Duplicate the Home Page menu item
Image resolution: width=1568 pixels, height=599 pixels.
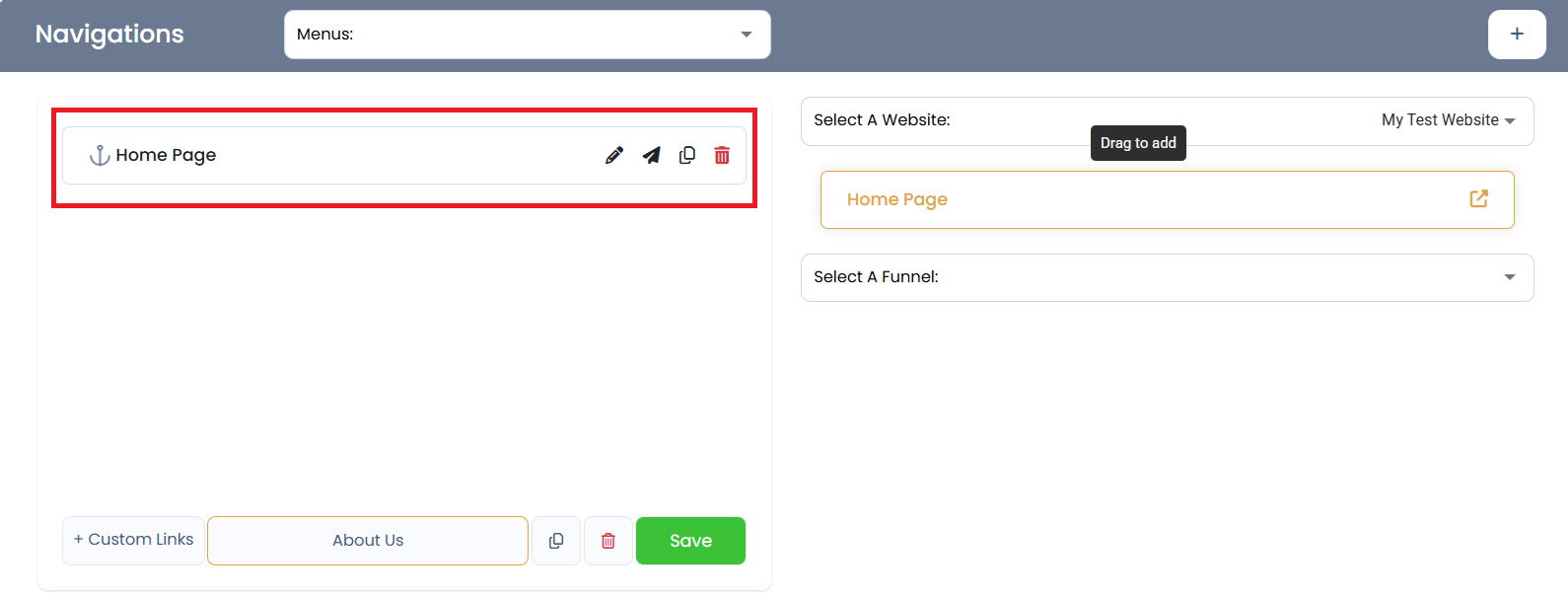coord(687,156)
